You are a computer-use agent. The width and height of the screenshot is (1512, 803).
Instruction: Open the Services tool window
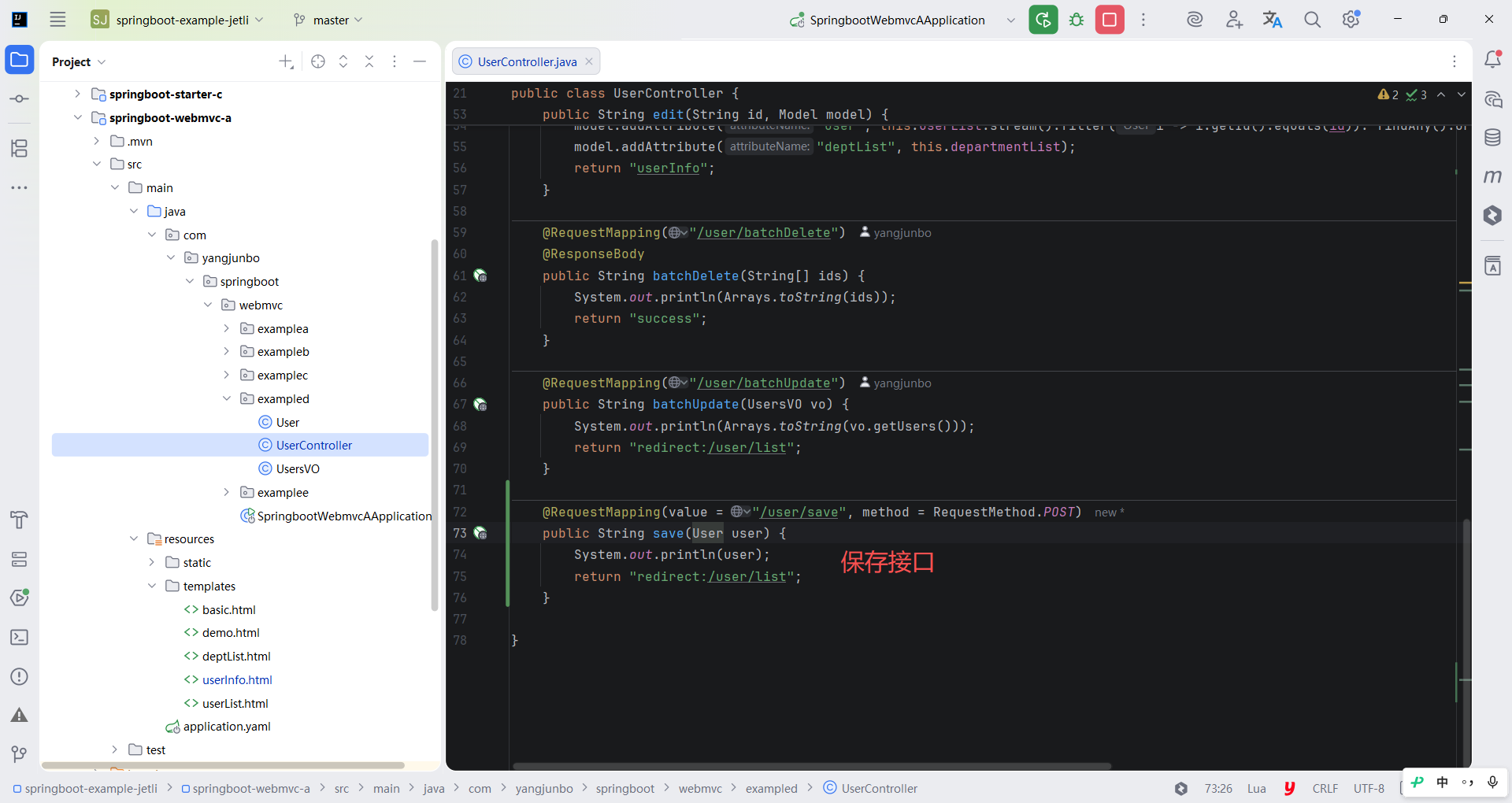tap(19, 560)
